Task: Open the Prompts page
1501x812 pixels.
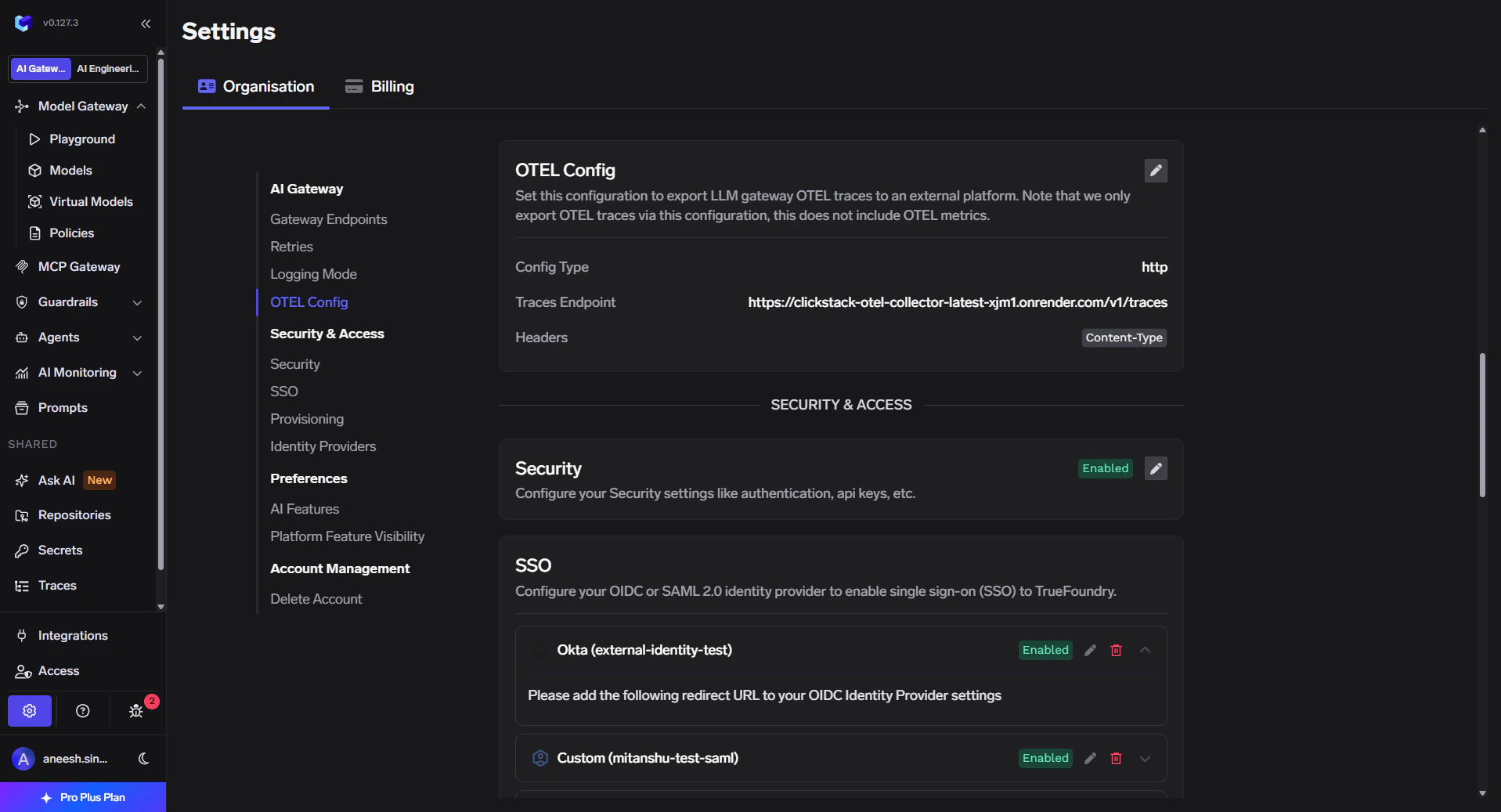Action: (63, 407)
